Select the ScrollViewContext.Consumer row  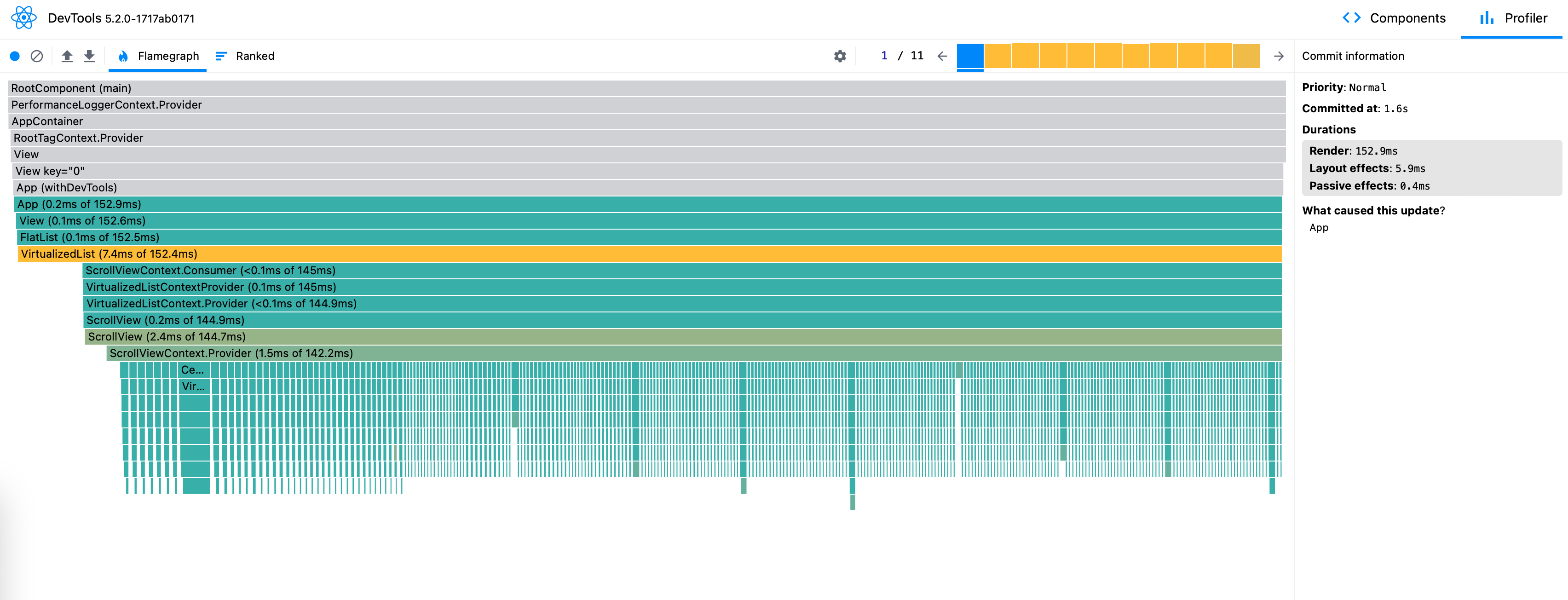[x=682, y=270]
